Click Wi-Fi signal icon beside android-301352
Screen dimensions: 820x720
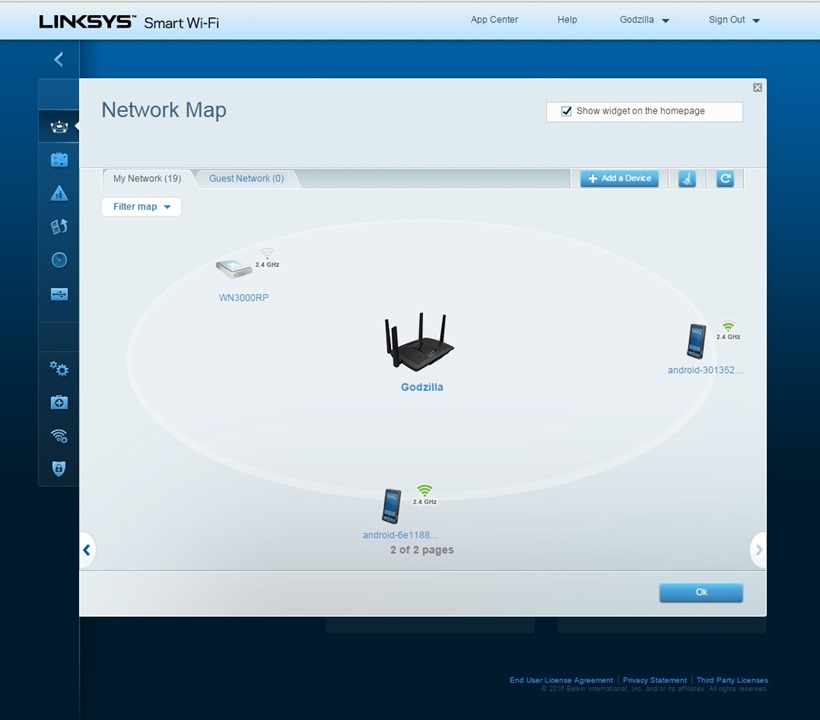(x=728, y=326)
